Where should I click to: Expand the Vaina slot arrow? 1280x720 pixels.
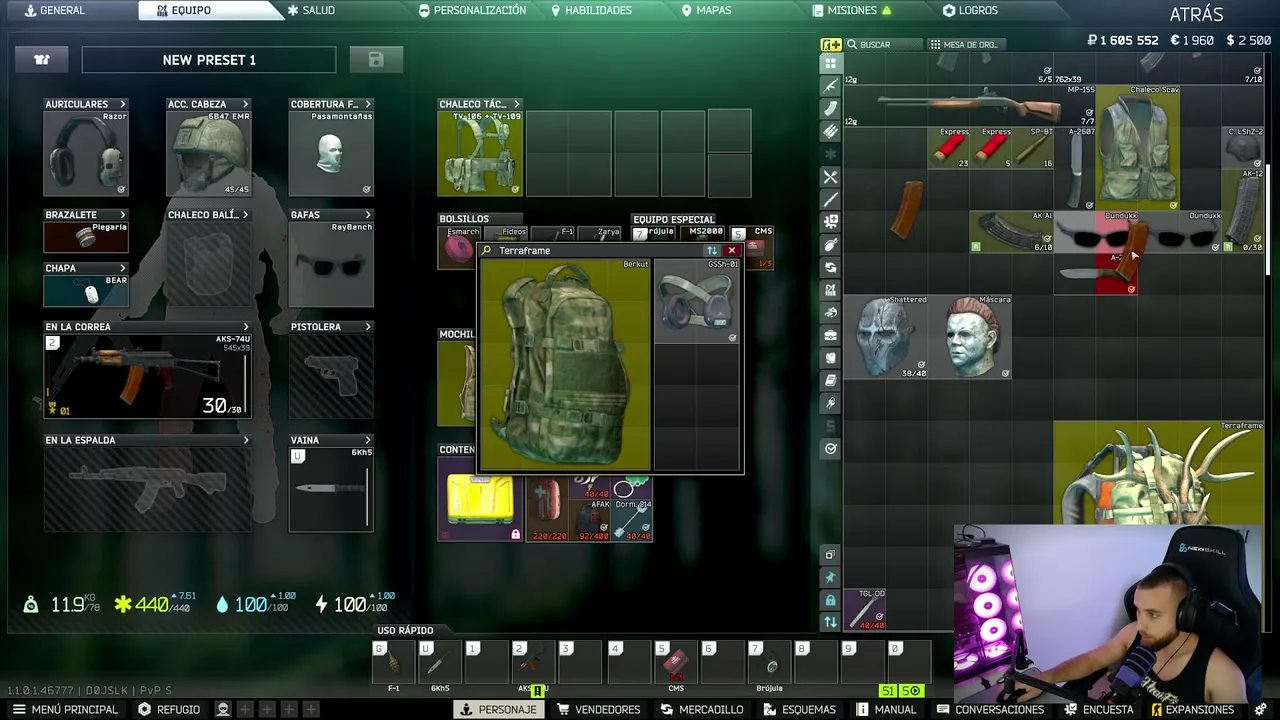pos(368,440)
